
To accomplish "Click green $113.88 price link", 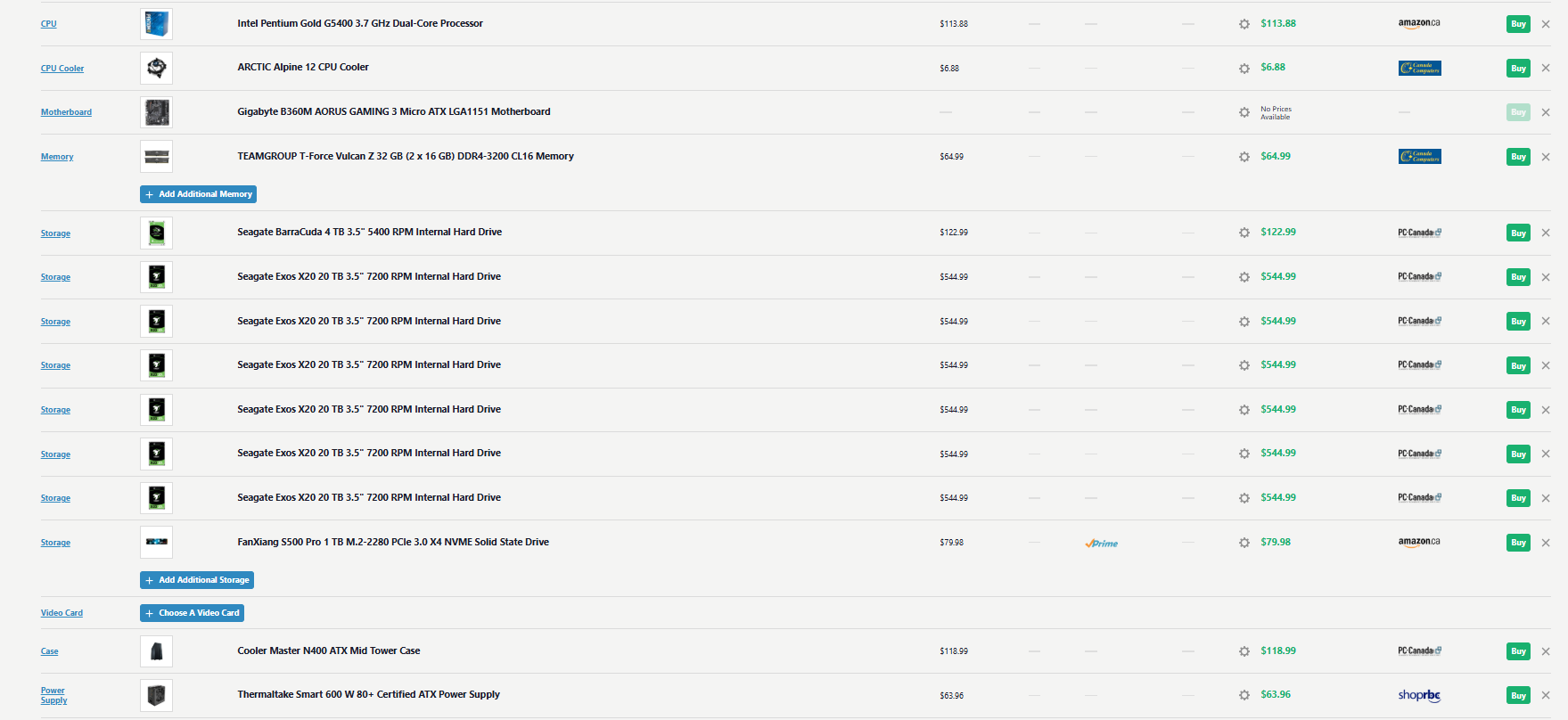I will [1278, 23].
